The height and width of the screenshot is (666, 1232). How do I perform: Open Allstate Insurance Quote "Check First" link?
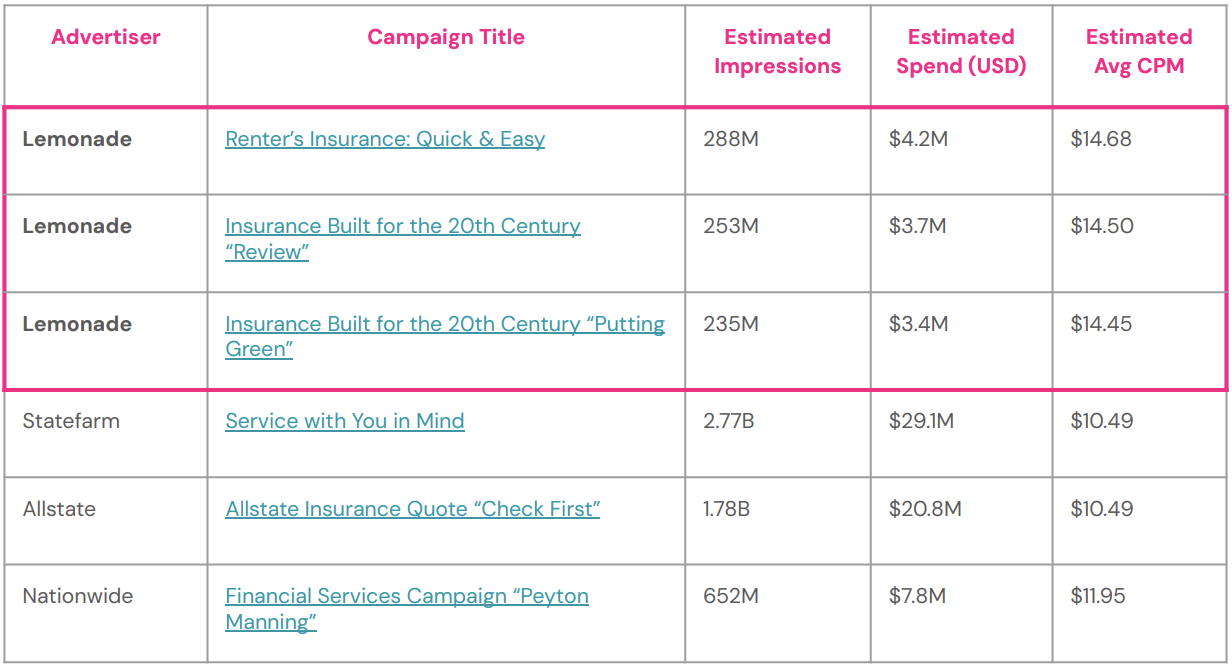pyautogui.click(x=413, y=509)
